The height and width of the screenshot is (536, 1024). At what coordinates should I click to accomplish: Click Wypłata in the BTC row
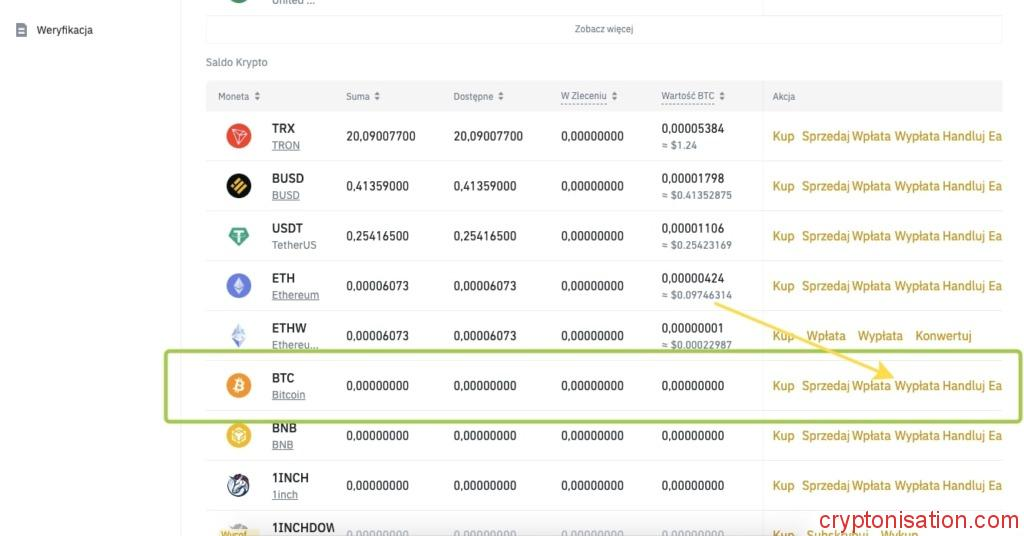[x=916, y=386]
